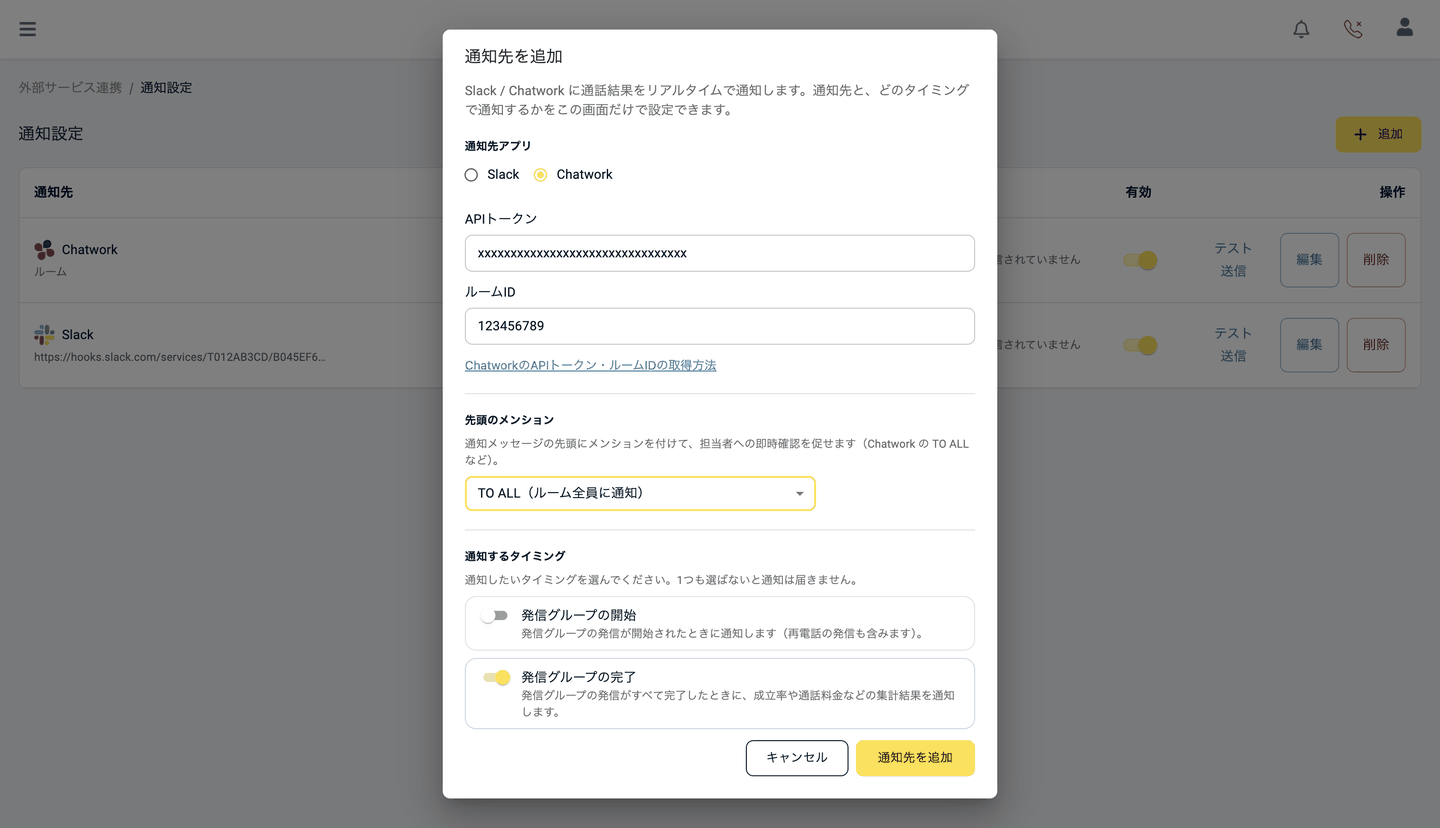Click the ルーム text under Chatwork
The height and width of the screenshot is (828, 1440).
pos(50,272)
